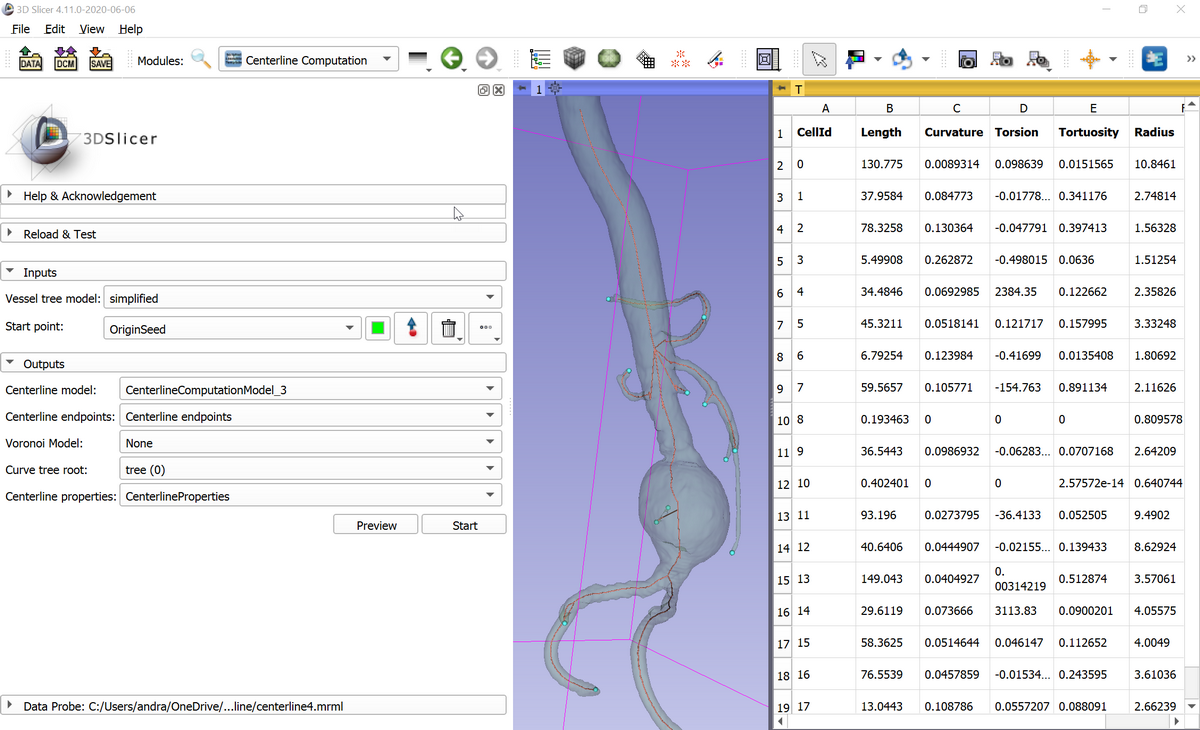1200x730 pixels.
Task: Toggle the view layout pin in 3D view
Action: pos(521,89)
